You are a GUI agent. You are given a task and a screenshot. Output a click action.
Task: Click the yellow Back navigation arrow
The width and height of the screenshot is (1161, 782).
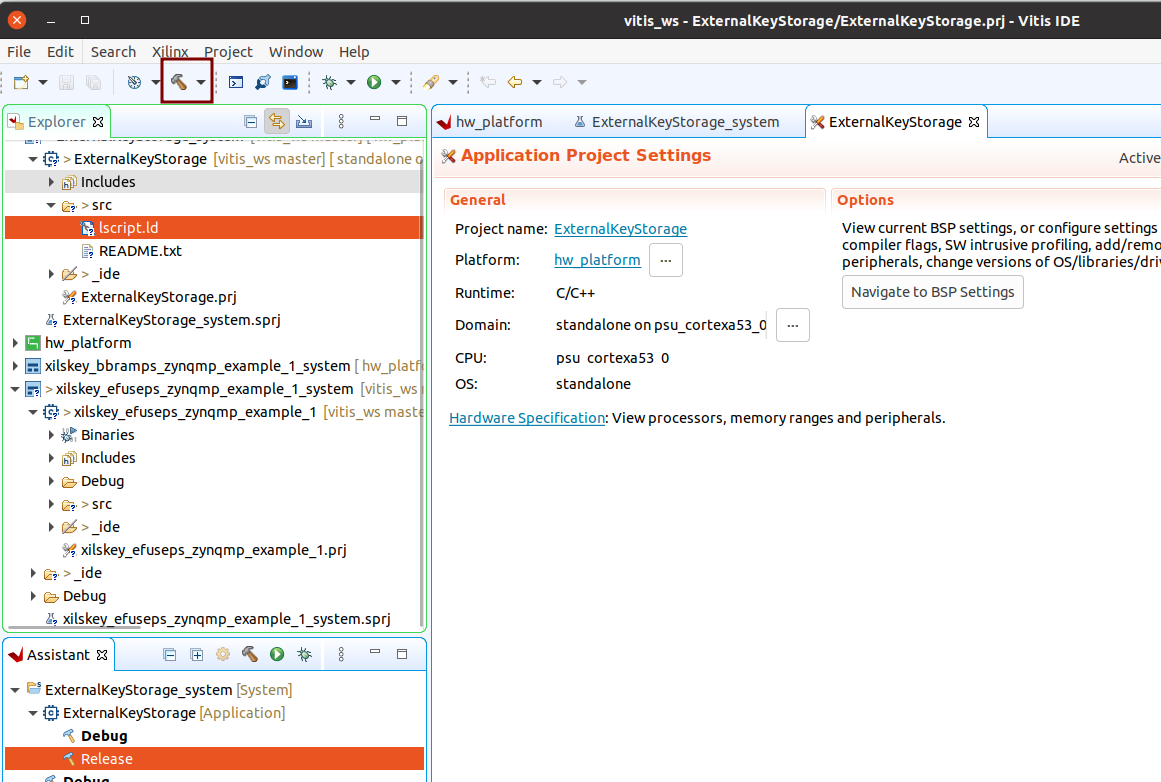[515, 82]
